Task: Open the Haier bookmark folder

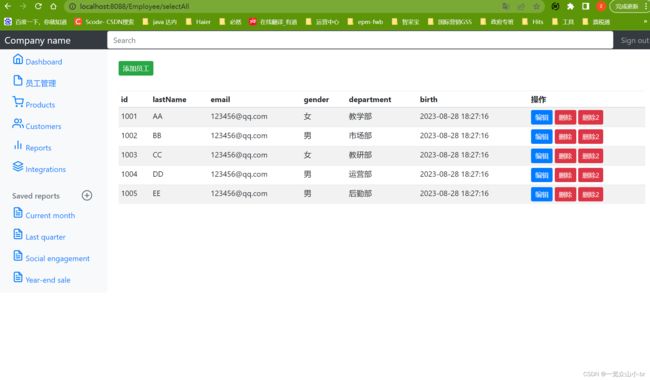Action: [x=199, y=22]
